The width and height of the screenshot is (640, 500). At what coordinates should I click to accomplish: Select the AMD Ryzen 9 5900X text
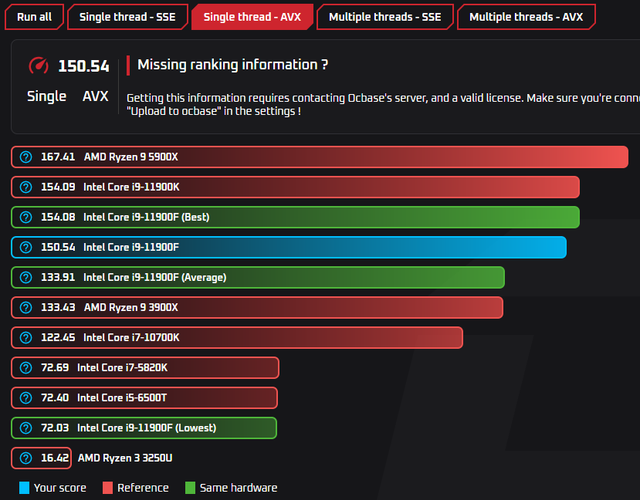(x=131, y=157)
